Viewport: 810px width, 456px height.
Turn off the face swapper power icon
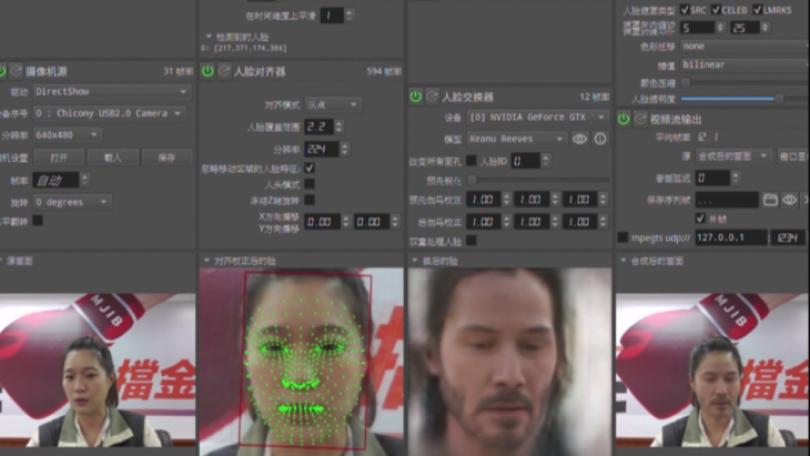pos(415,96)
